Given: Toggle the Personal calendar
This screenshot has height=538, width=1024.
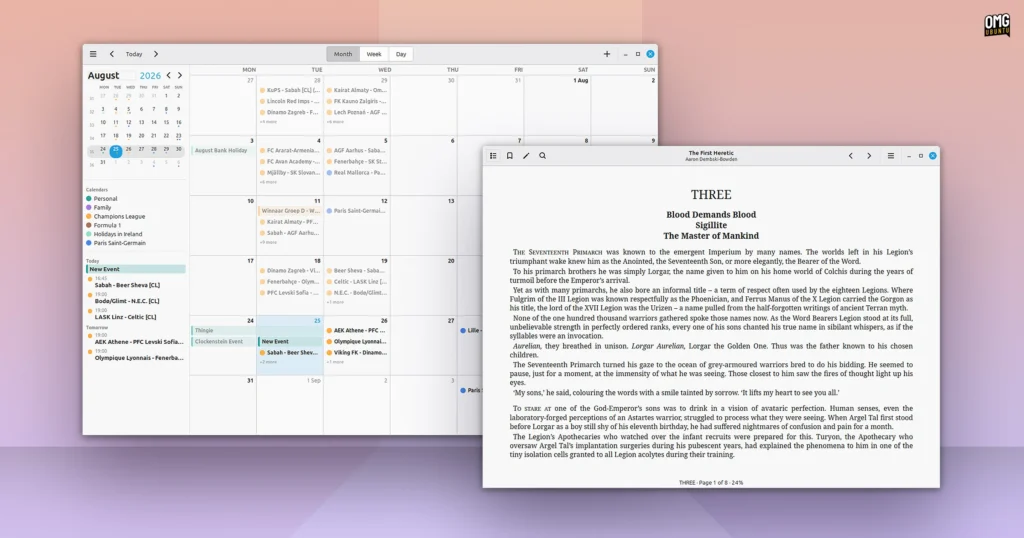Looking at the screenshot, I should pyautogui.click(x=102, y=198).
